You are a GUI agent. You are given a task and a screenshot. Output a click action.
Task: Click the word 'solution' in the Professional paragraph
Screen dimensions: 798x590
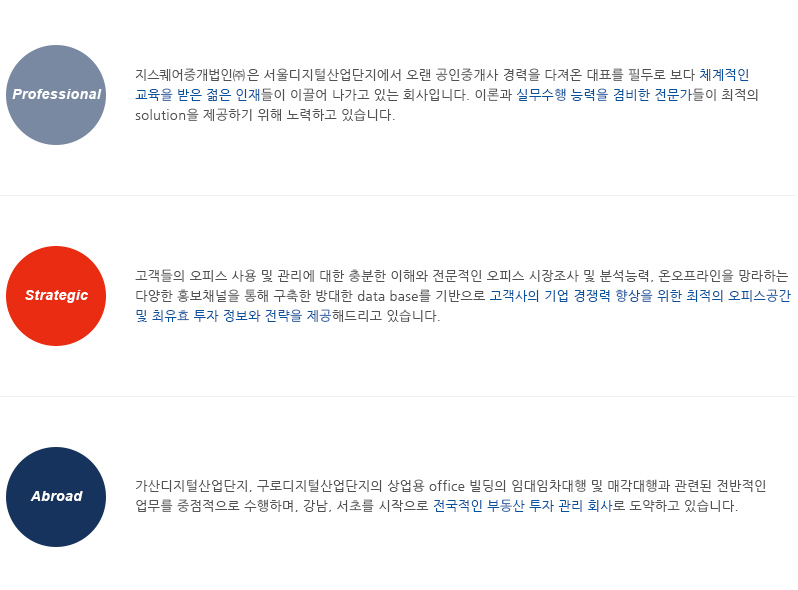(x=160, y=115)
